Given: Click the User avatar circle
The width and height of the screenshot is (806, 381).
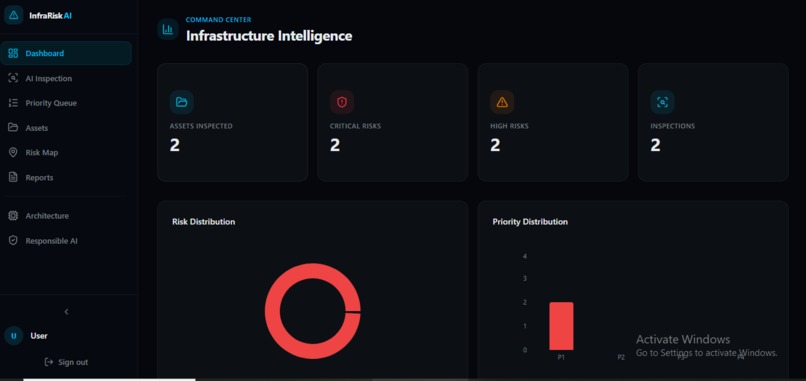Looking at the screenshot, I should tap(14, 336).
